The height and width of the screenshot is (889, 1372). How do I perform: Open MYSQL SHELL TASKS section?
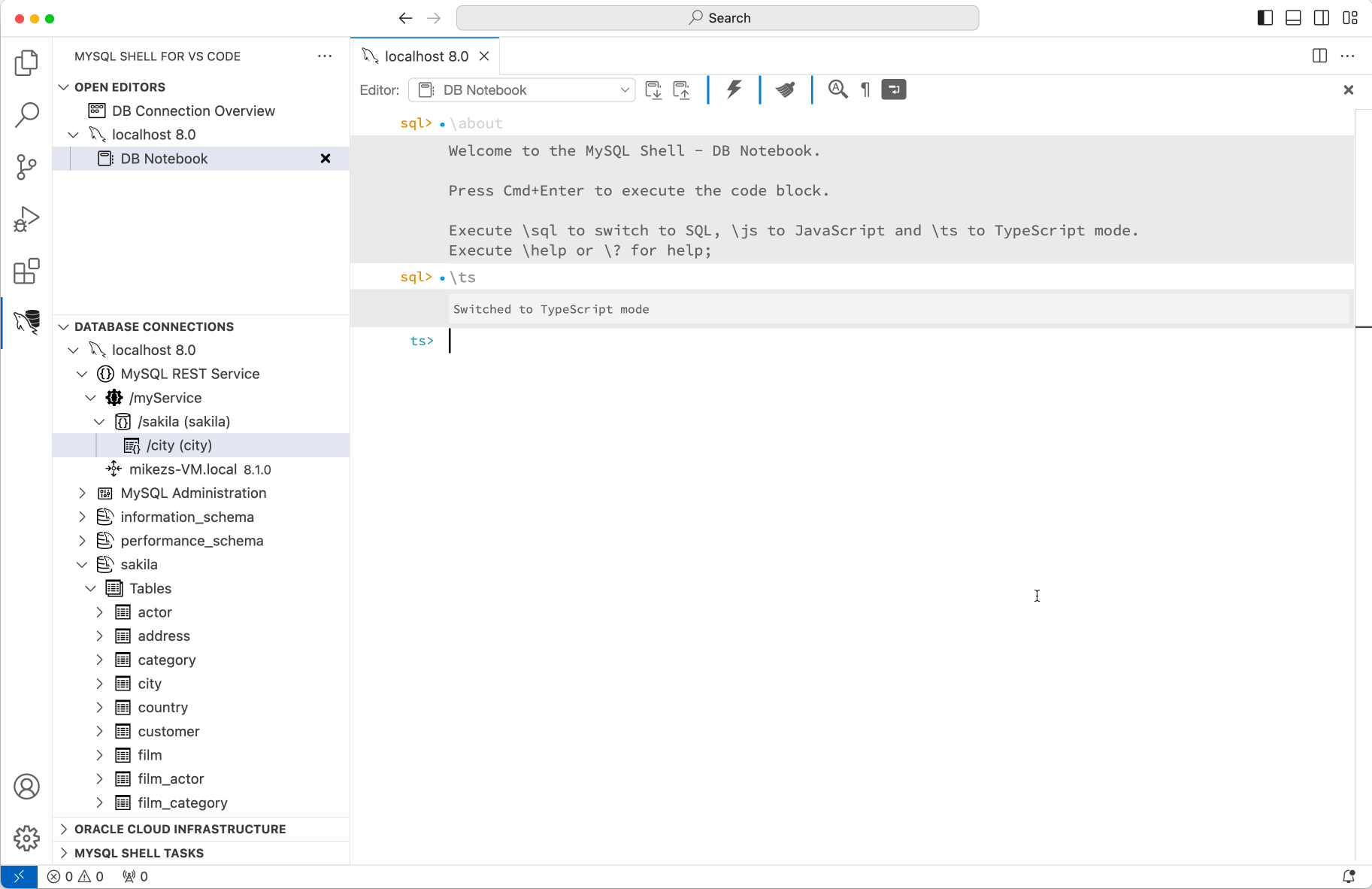[138, 853]
